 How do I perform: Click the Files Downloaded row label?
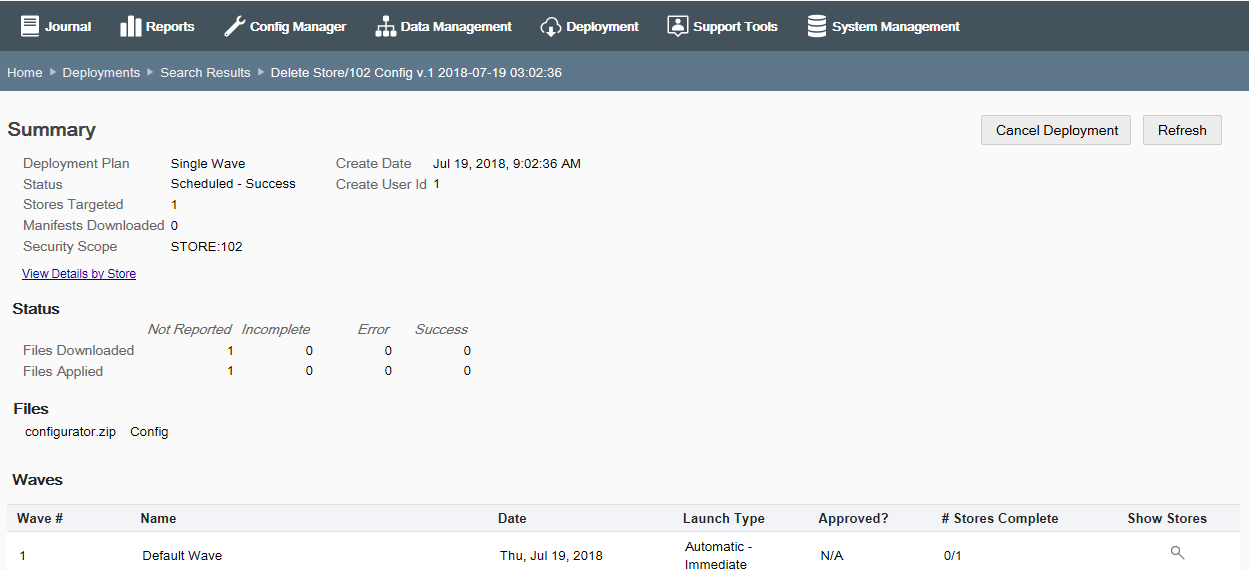coord(78,350)
